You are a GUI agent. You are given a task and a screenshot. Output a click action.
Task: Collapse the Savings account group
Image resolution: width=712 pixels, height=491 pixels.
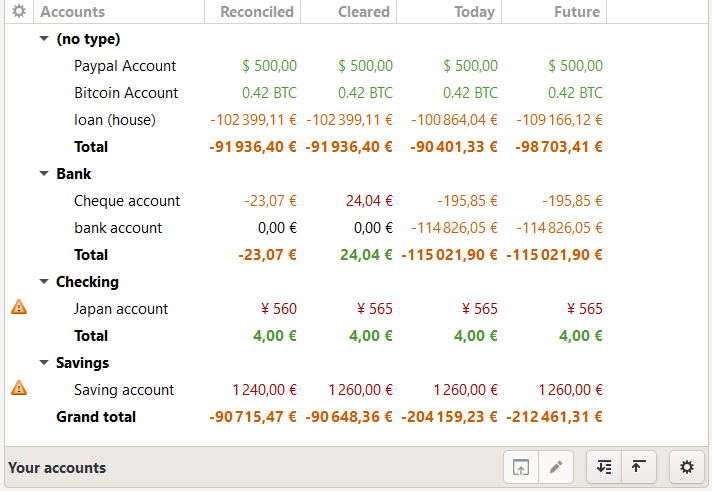coord(44,362)
